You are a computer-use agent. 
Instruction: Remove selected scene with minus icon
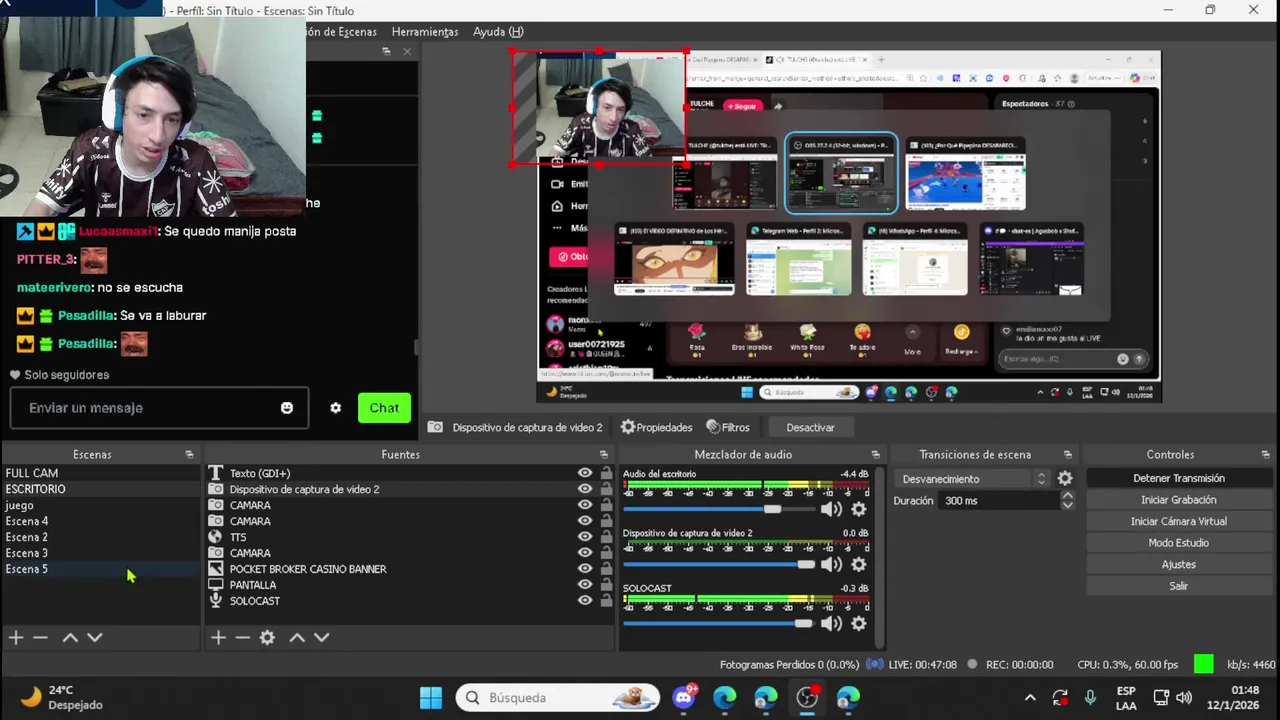point(40,637)
